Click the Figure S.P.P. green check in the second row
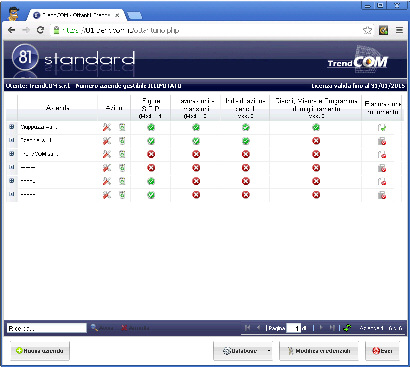Screen dimensions: 410x367 coord(151,141)
